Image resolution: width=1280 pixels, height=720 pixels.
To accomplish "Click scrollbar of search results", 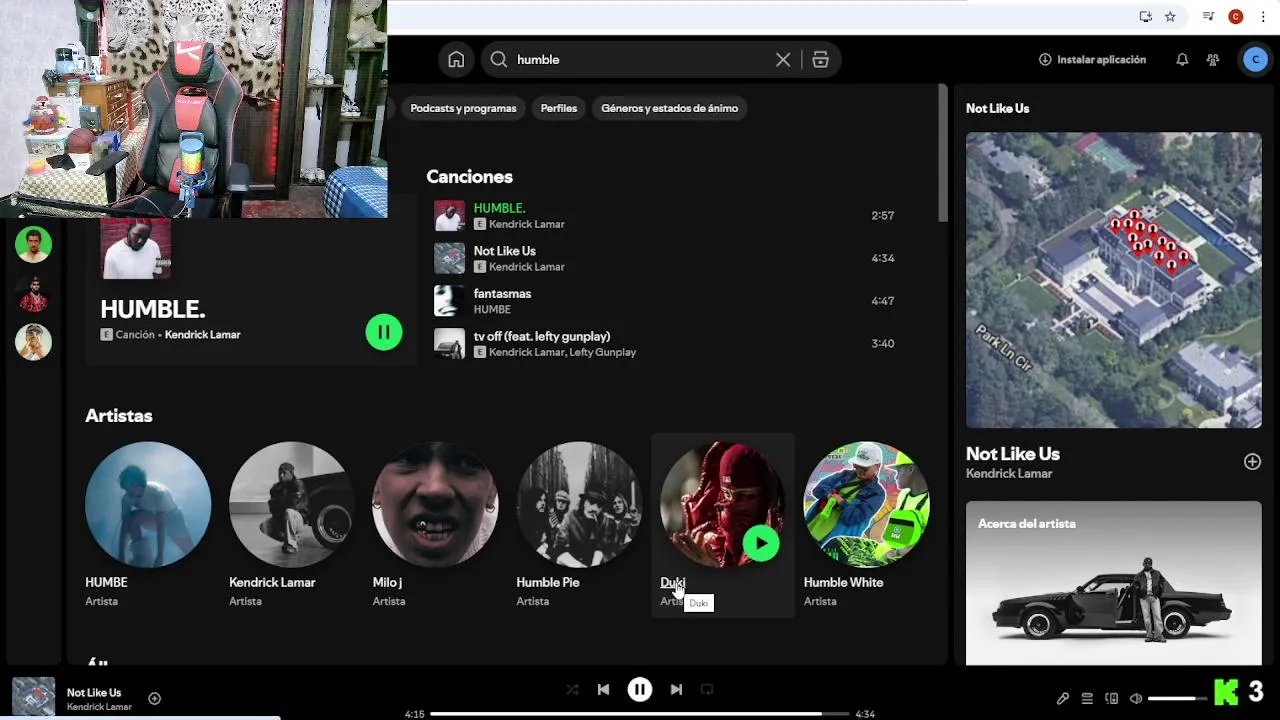I will coord(942,153).
